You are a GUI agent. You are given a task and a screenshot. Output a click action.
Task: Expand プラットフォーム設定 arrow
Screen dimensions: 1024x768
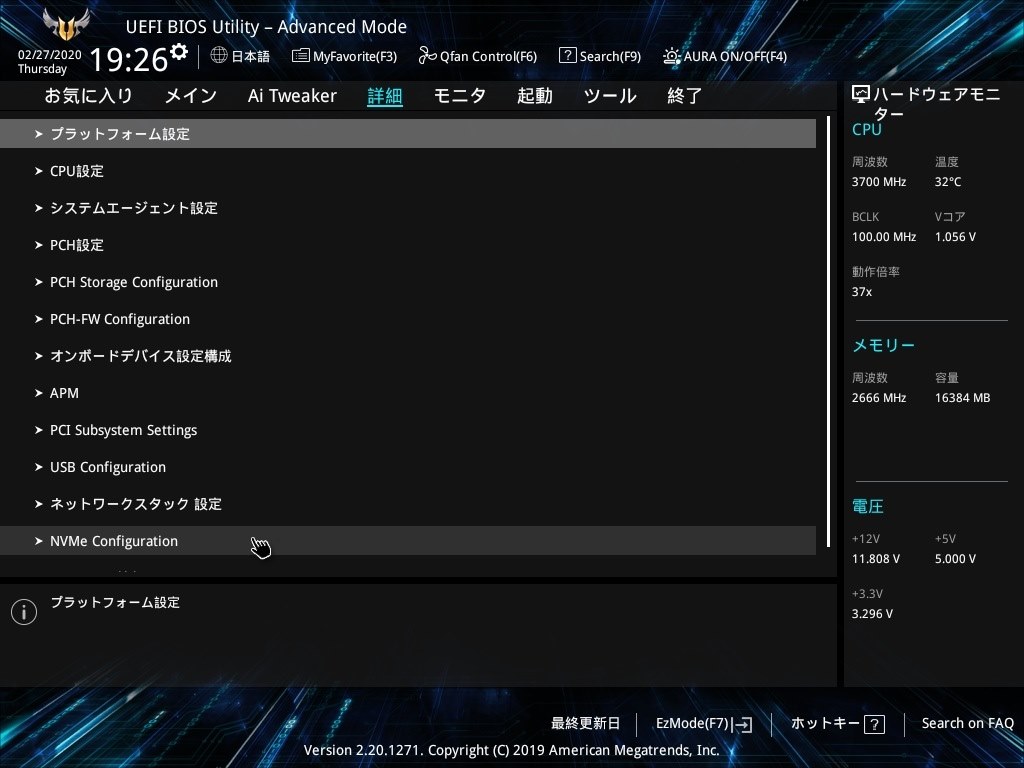coord(39,134)
